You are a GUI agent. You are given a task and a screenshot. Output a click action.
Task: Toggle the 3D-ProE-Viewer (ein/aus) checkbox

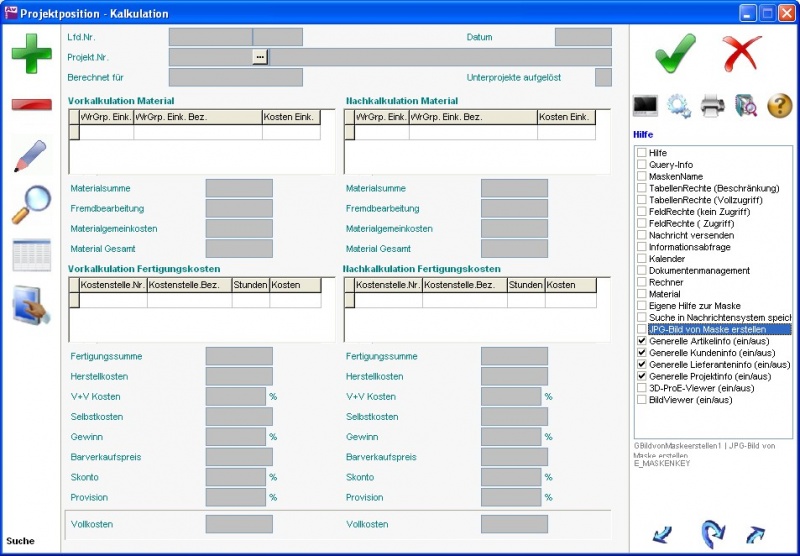(x=641, y=388)
